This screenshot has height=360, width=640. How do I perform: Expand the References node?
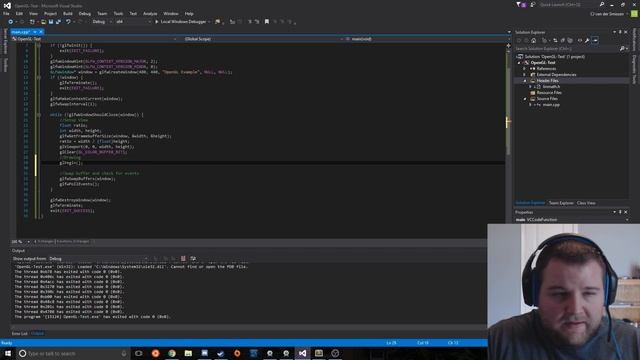point(525,69)
